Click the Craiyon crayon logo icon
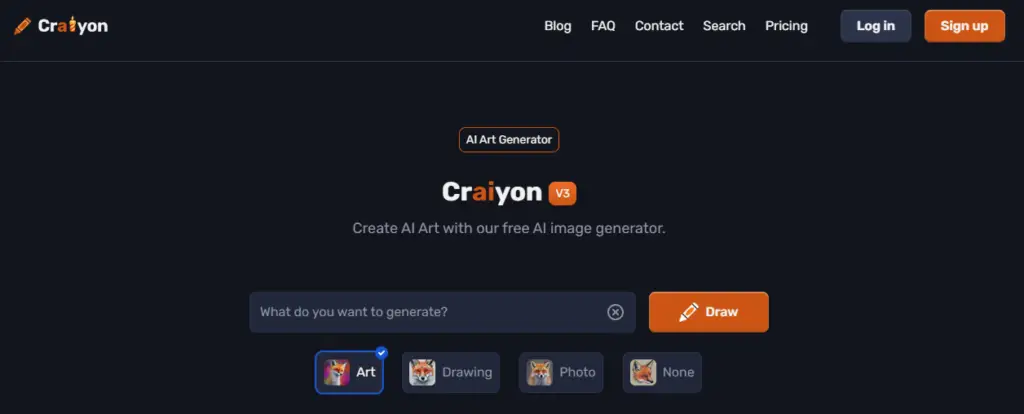 [22, 26]
